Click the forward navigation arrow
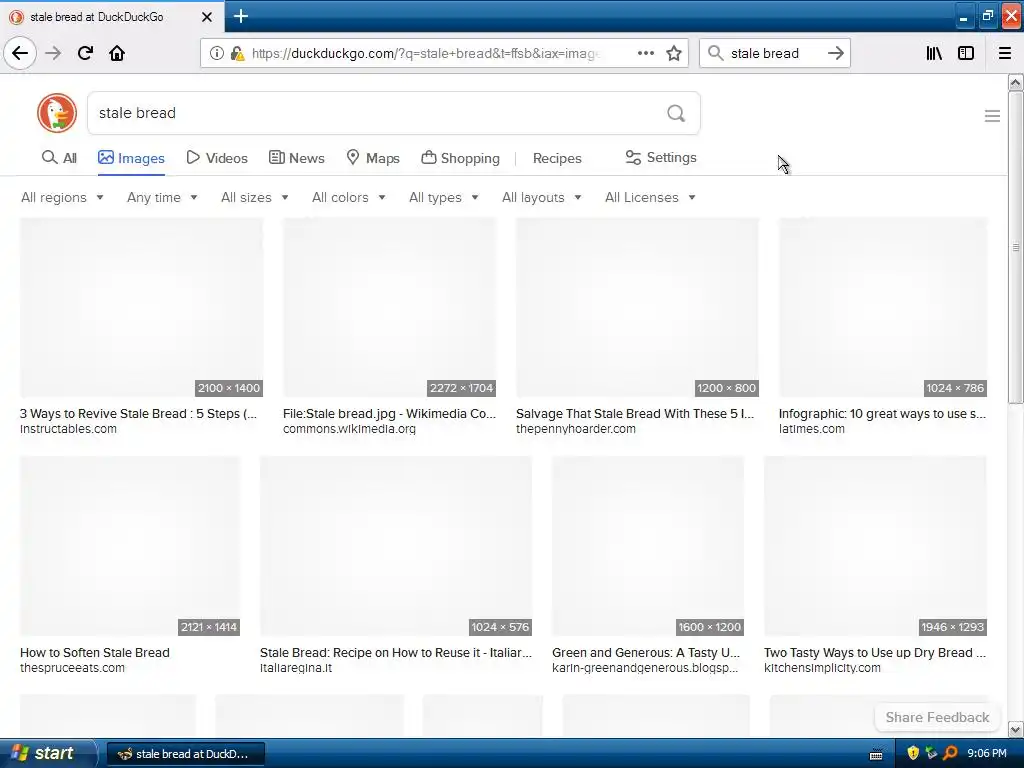The height and width of the screenshot is (768, 1024). point(53,53)
